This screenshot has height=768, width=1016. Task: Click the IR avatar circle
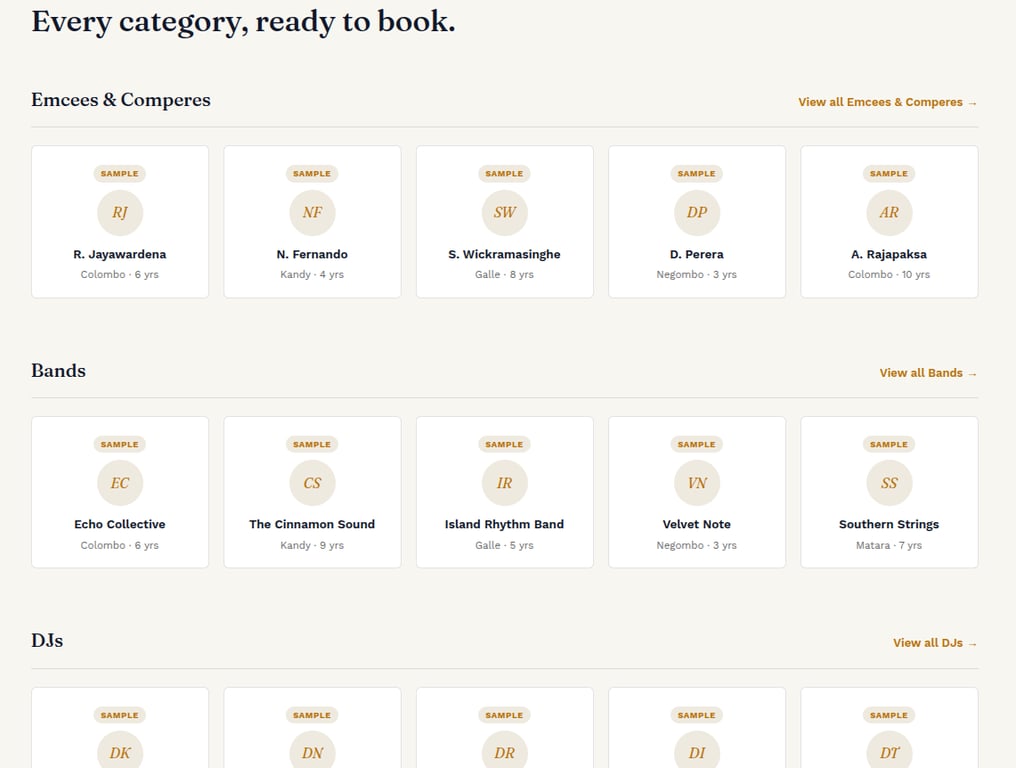point(505,483)
